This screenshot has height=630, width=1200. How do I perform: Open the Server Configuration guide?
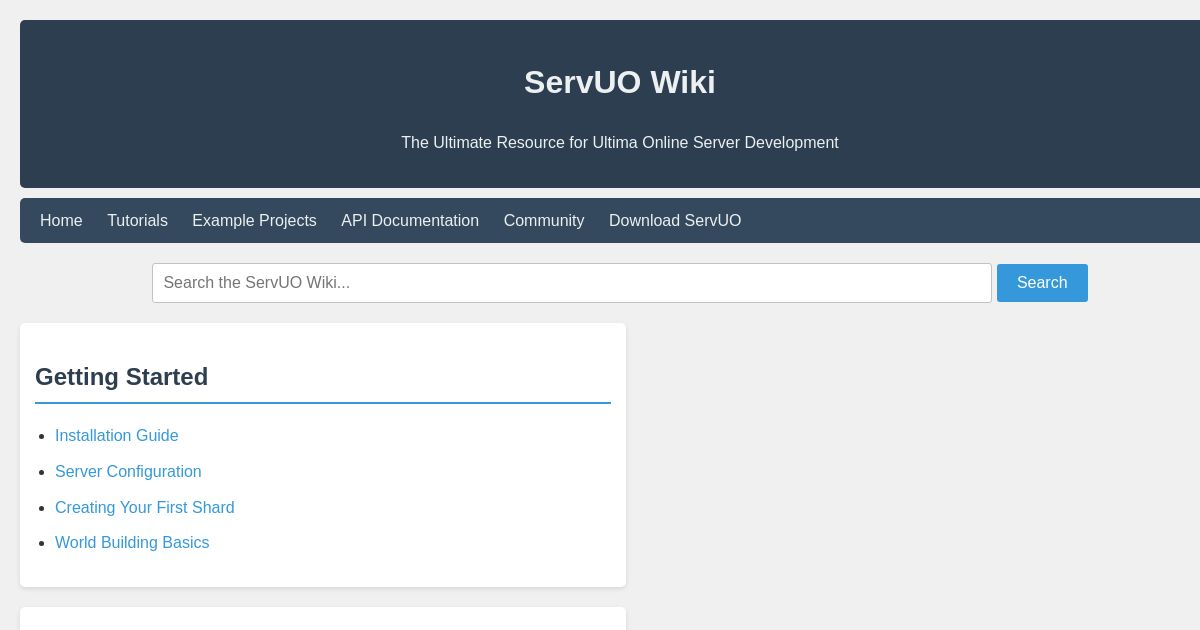(128, 472)
